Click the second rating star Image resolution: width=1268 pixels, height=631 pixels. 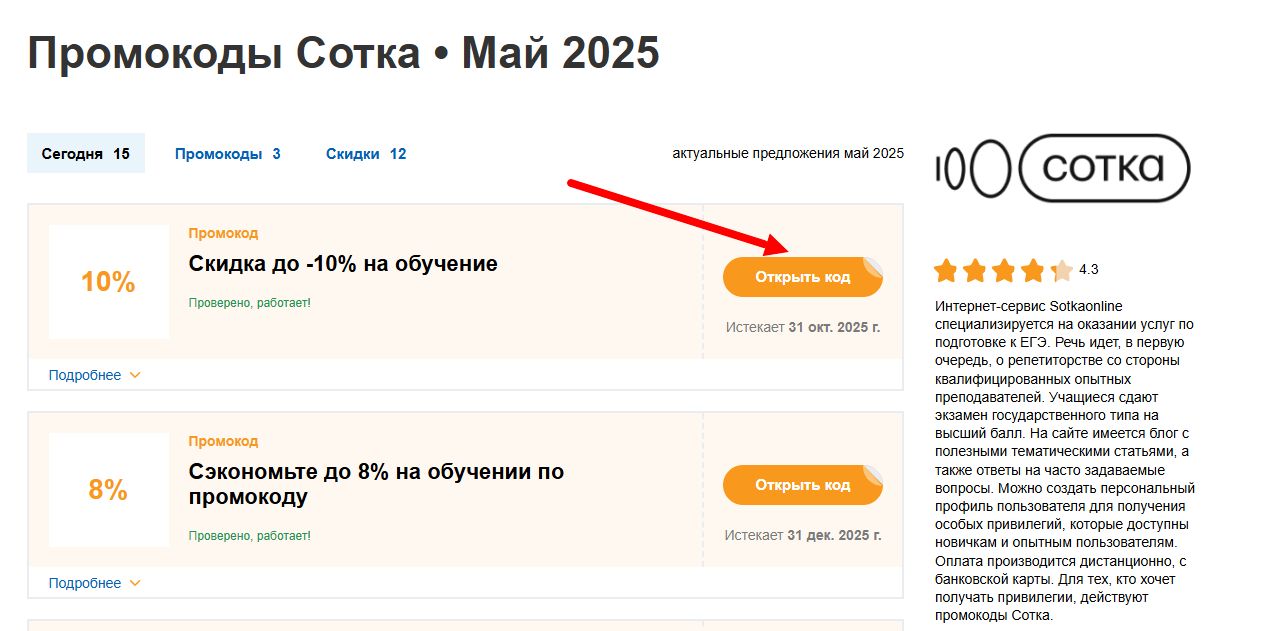(x=975, y=270)
